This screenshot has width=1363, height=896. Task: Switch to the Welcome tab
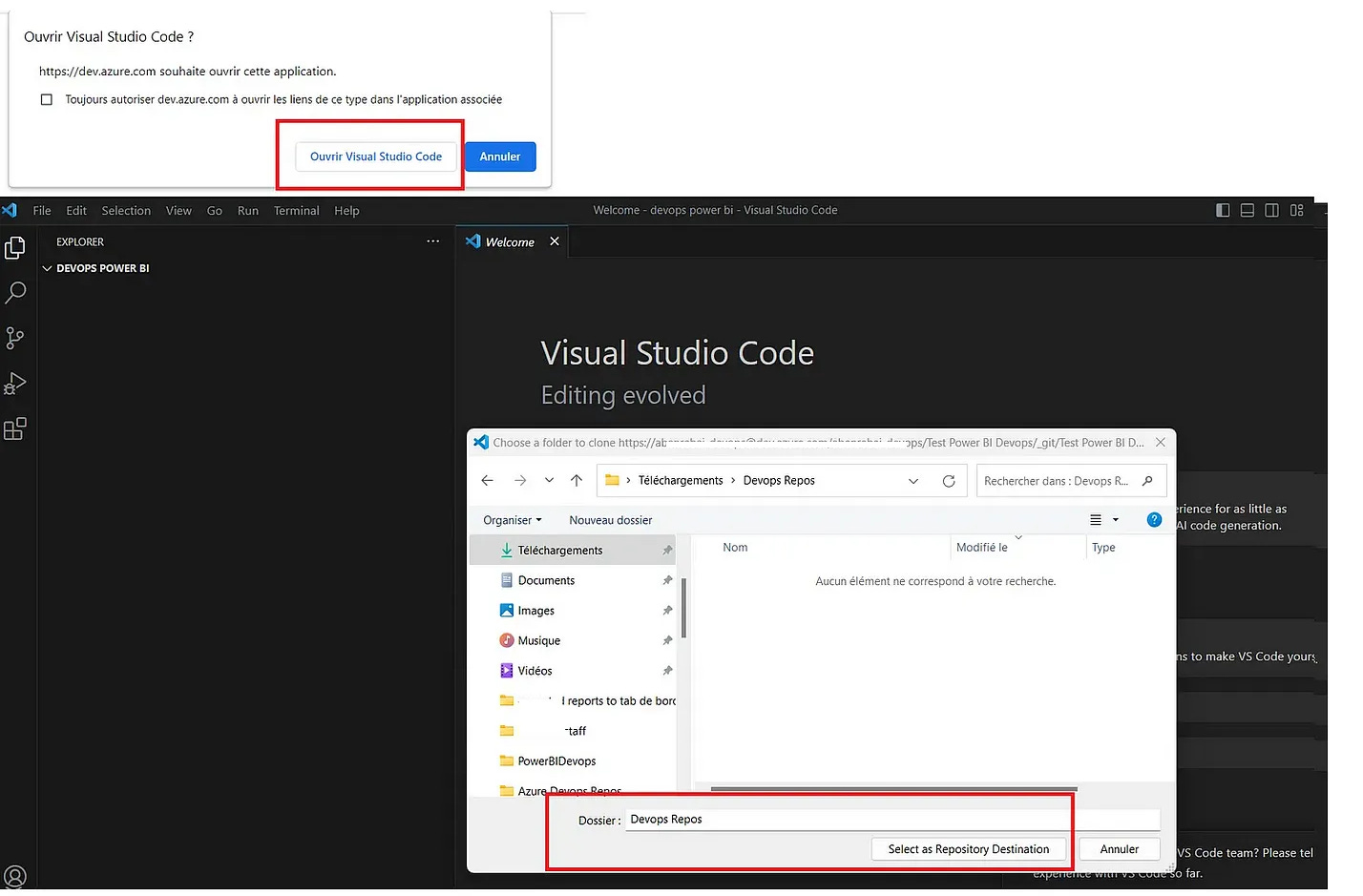click(510, 241)
